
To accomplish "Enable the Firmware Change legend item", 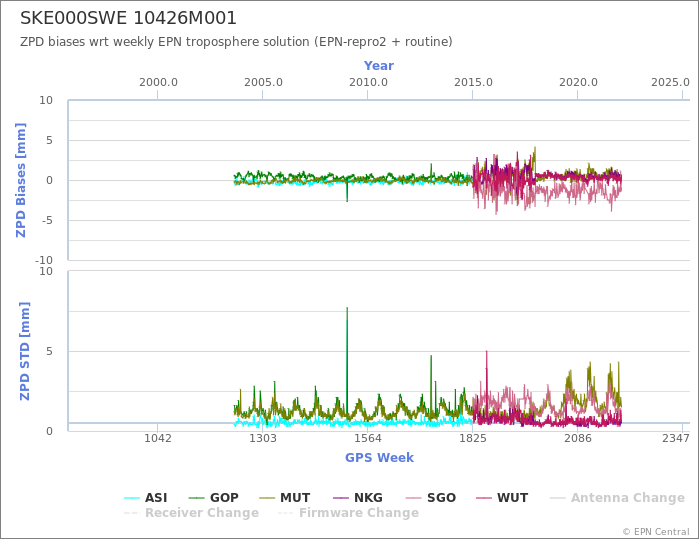I will (348, 513).
